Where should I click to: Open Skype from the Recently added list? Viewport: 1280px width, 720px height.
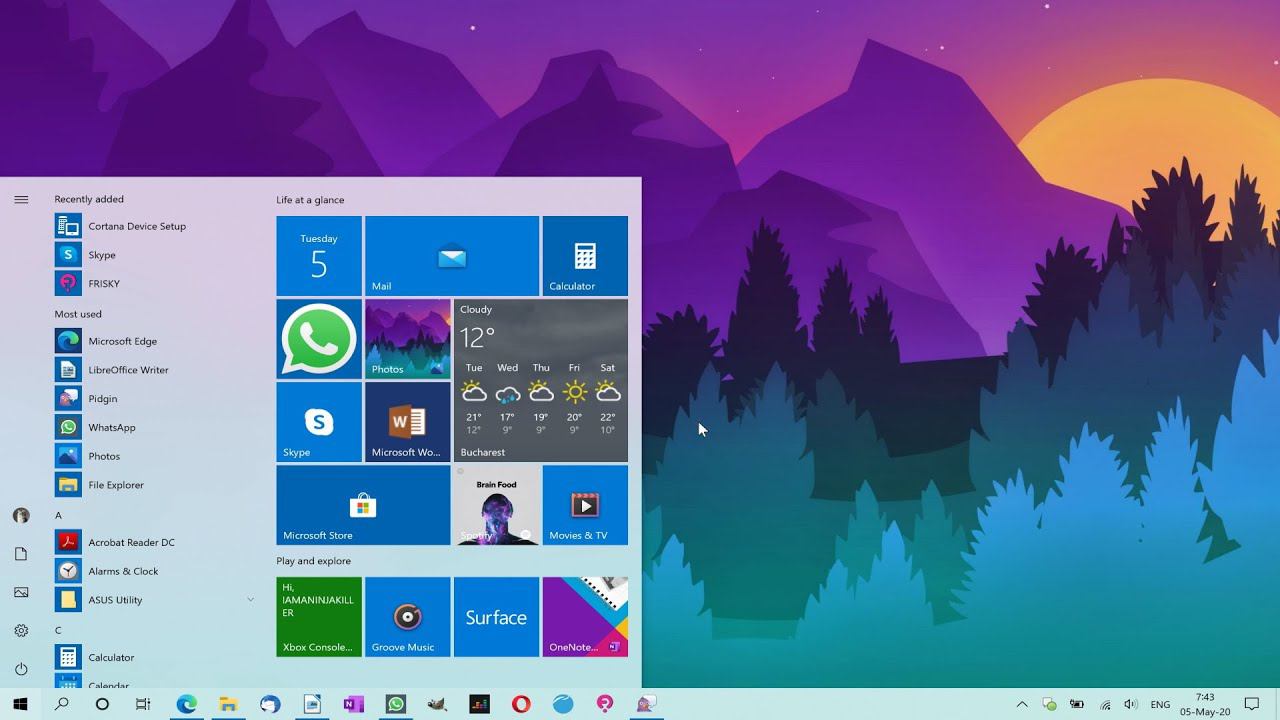(x=156, y=255)
